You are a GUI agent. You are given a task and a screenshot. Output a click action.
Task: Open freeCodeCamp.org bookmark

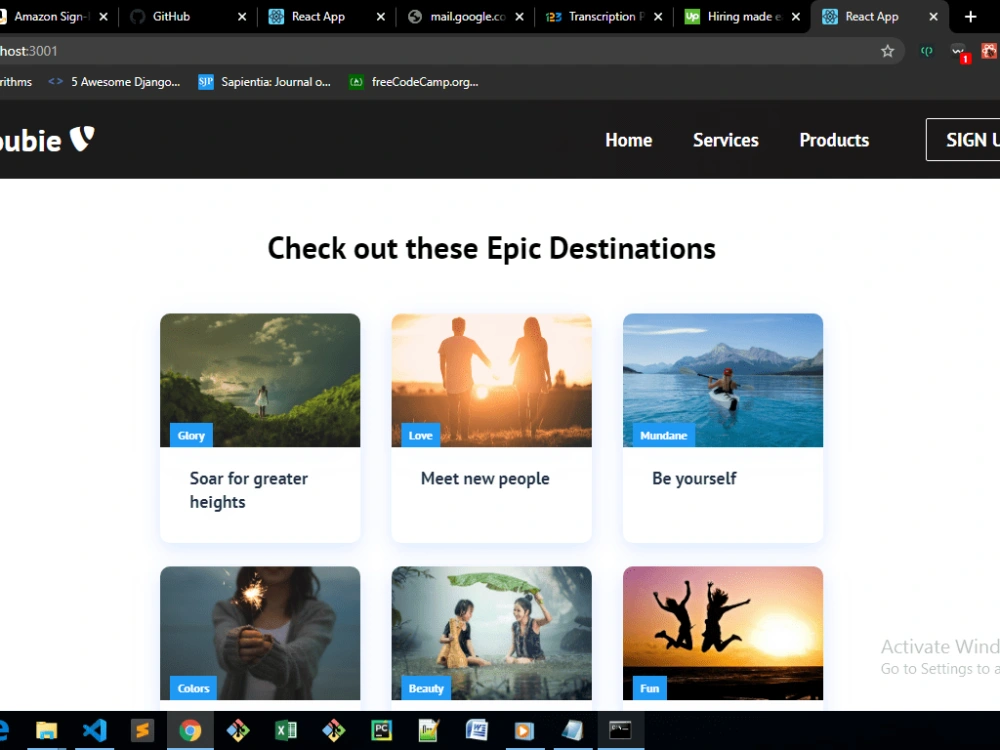pyautogui.click(x=414, y=82)
